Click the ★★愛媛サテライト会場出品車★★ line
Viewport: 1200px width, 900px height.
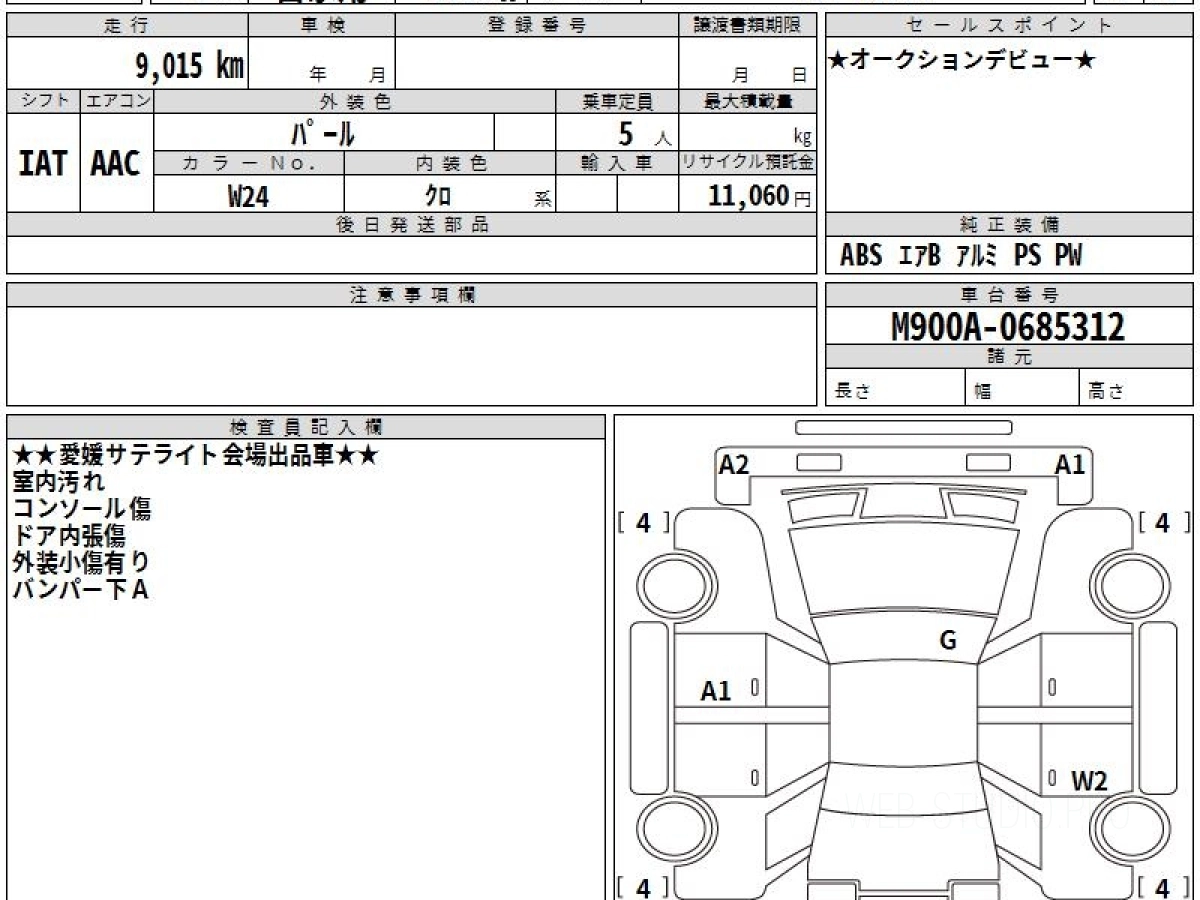(195, 456)
